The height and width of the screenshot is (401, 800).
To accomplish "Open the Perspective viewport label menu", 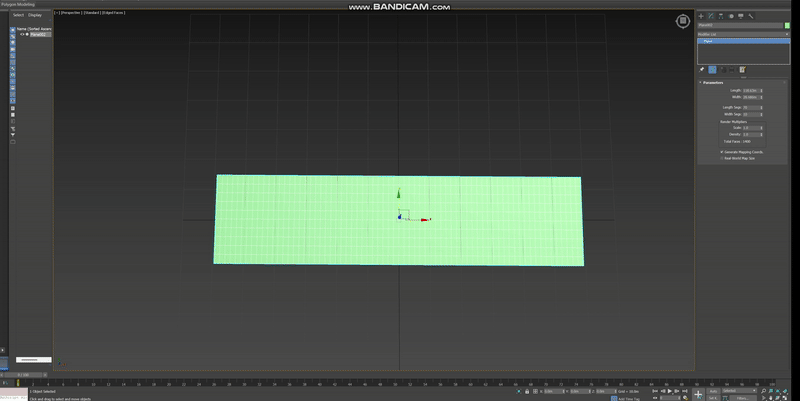I will (71, 12).
